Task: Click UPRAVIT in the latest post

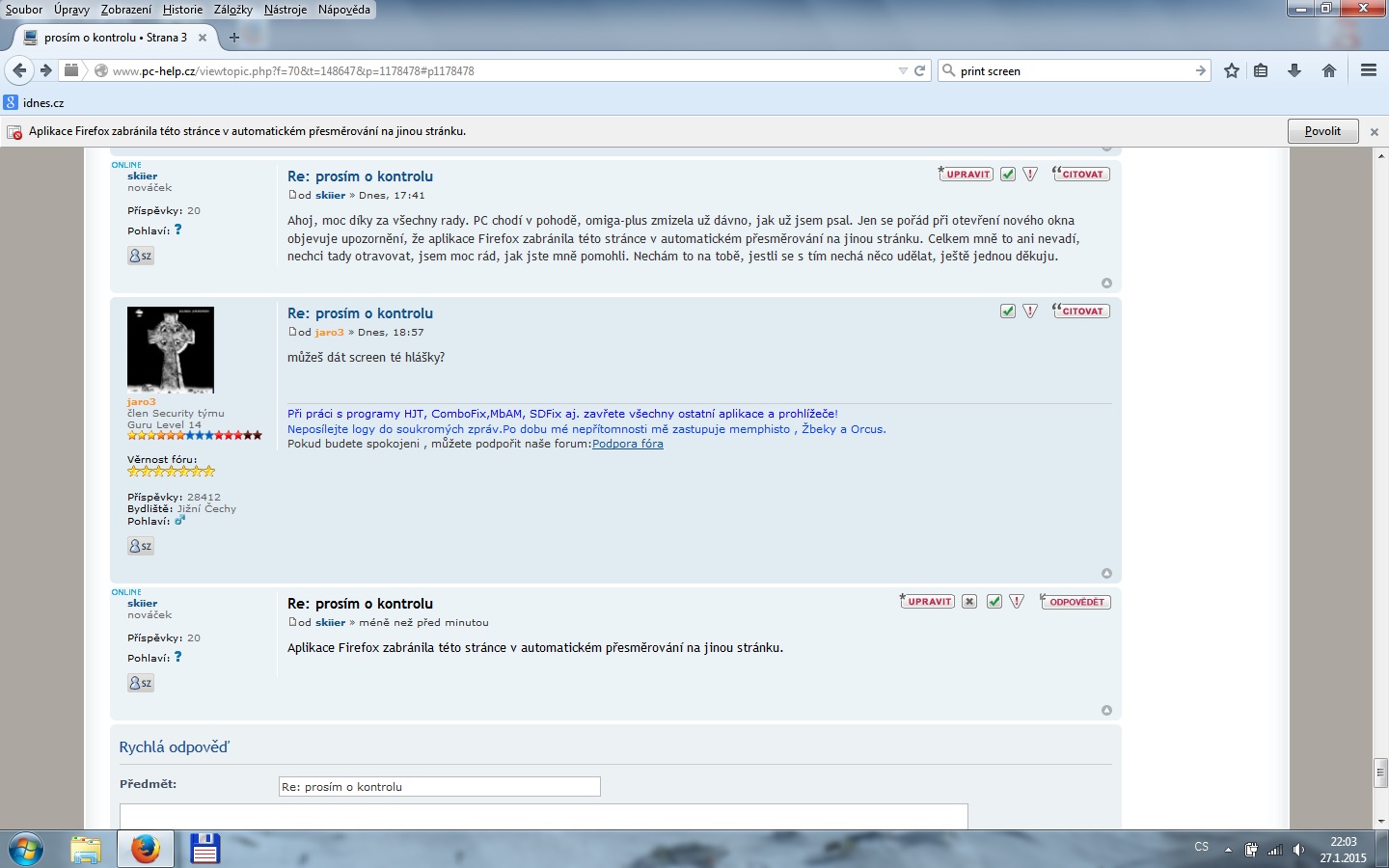Action: [x=927, y=601]
